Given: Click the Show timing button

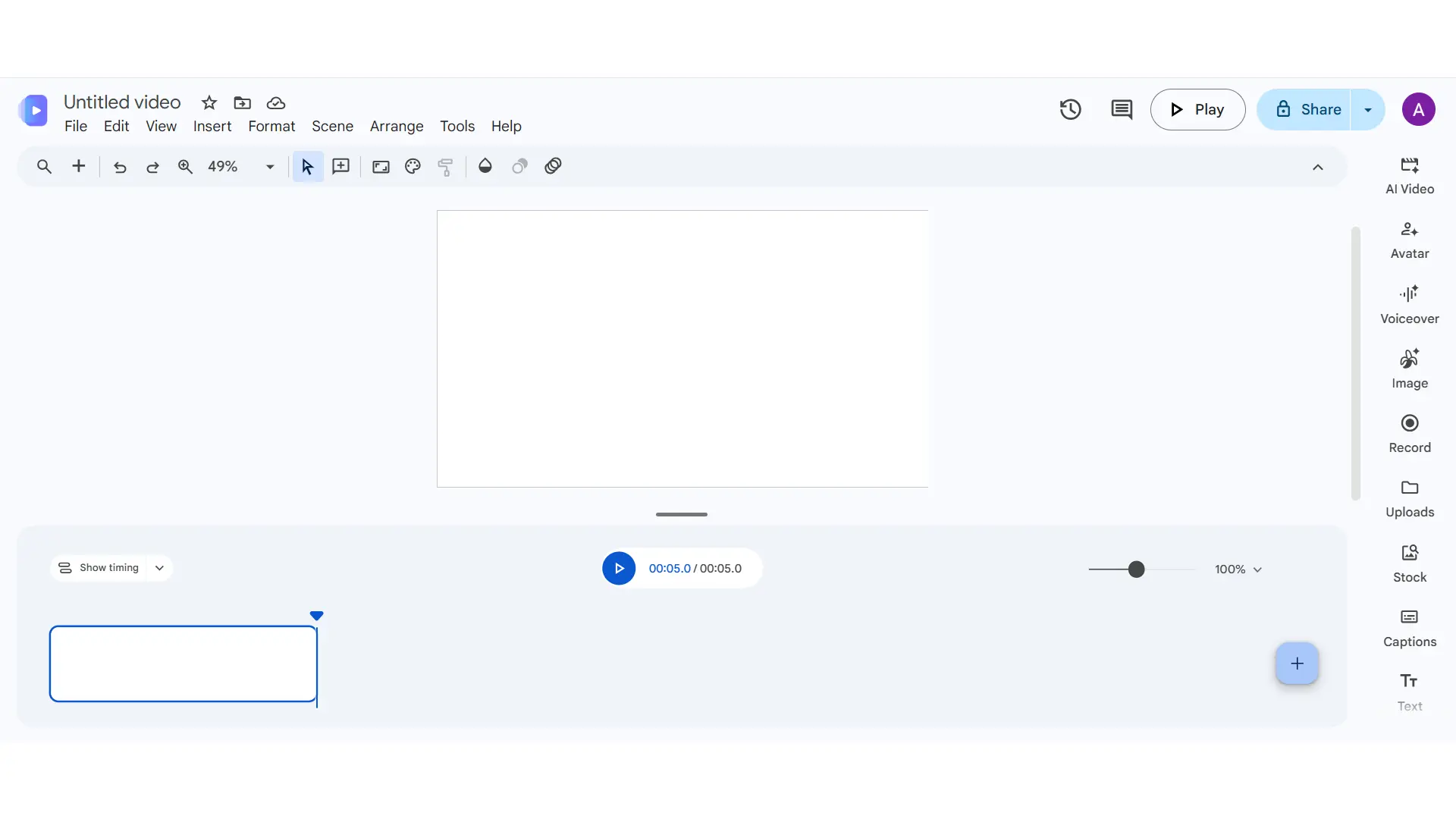Looking at the screenshot, I should tap(99, 568).
